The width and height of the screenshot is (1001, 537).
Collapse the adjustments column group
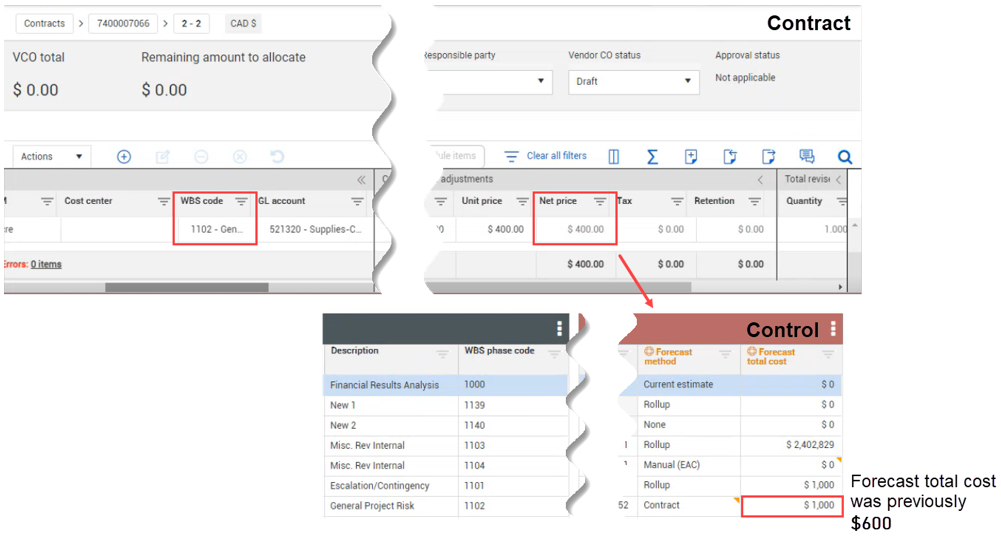760,180
